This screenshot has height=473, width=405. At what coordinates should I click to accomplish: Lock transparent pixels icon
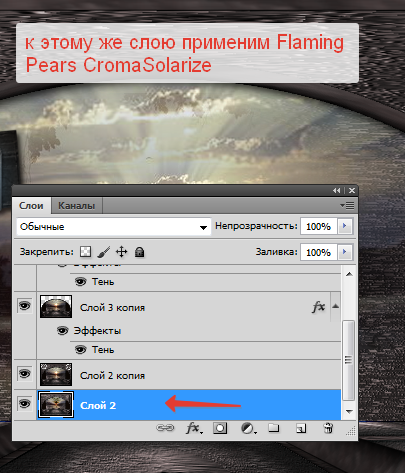86,252
